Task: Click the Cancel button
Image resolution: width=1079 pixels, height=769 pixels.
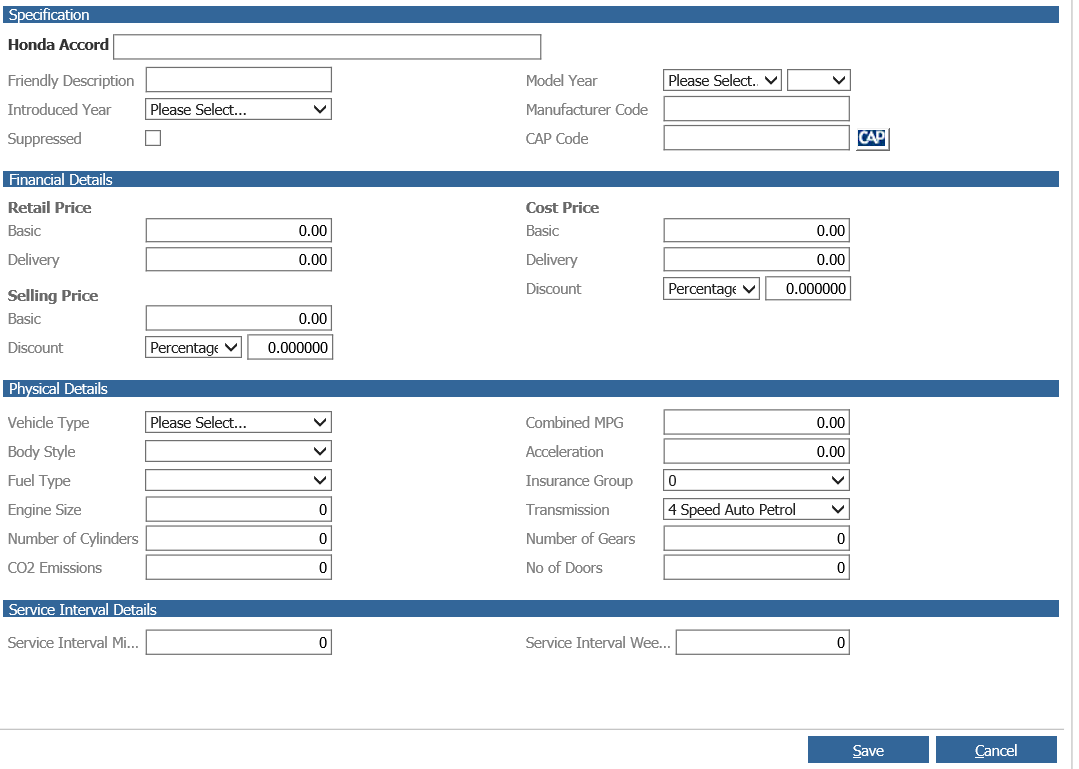Action: pos(996,749)
